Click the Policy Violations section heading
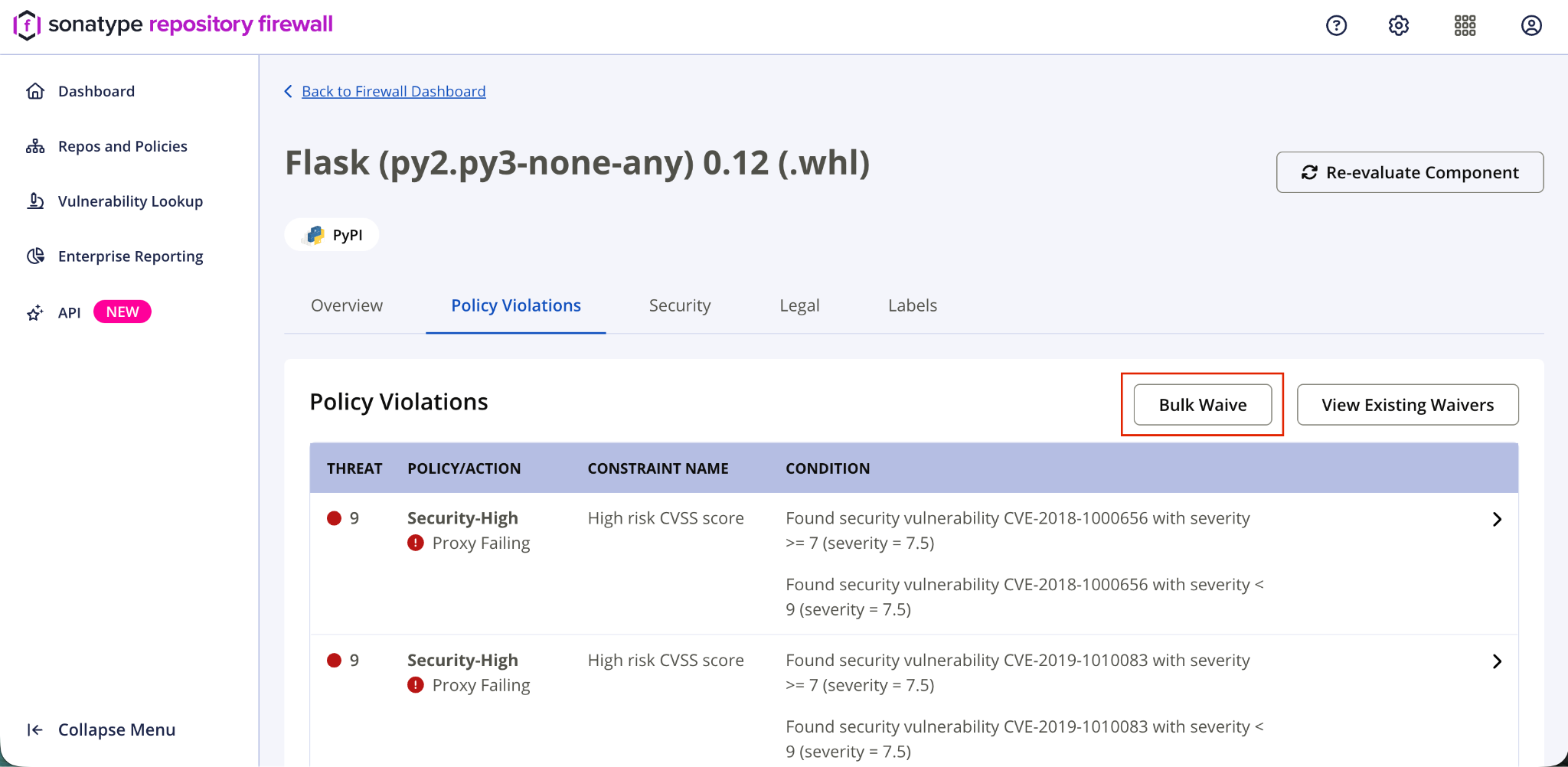Screen dimensions: 1568x767 tap(399, 402)
